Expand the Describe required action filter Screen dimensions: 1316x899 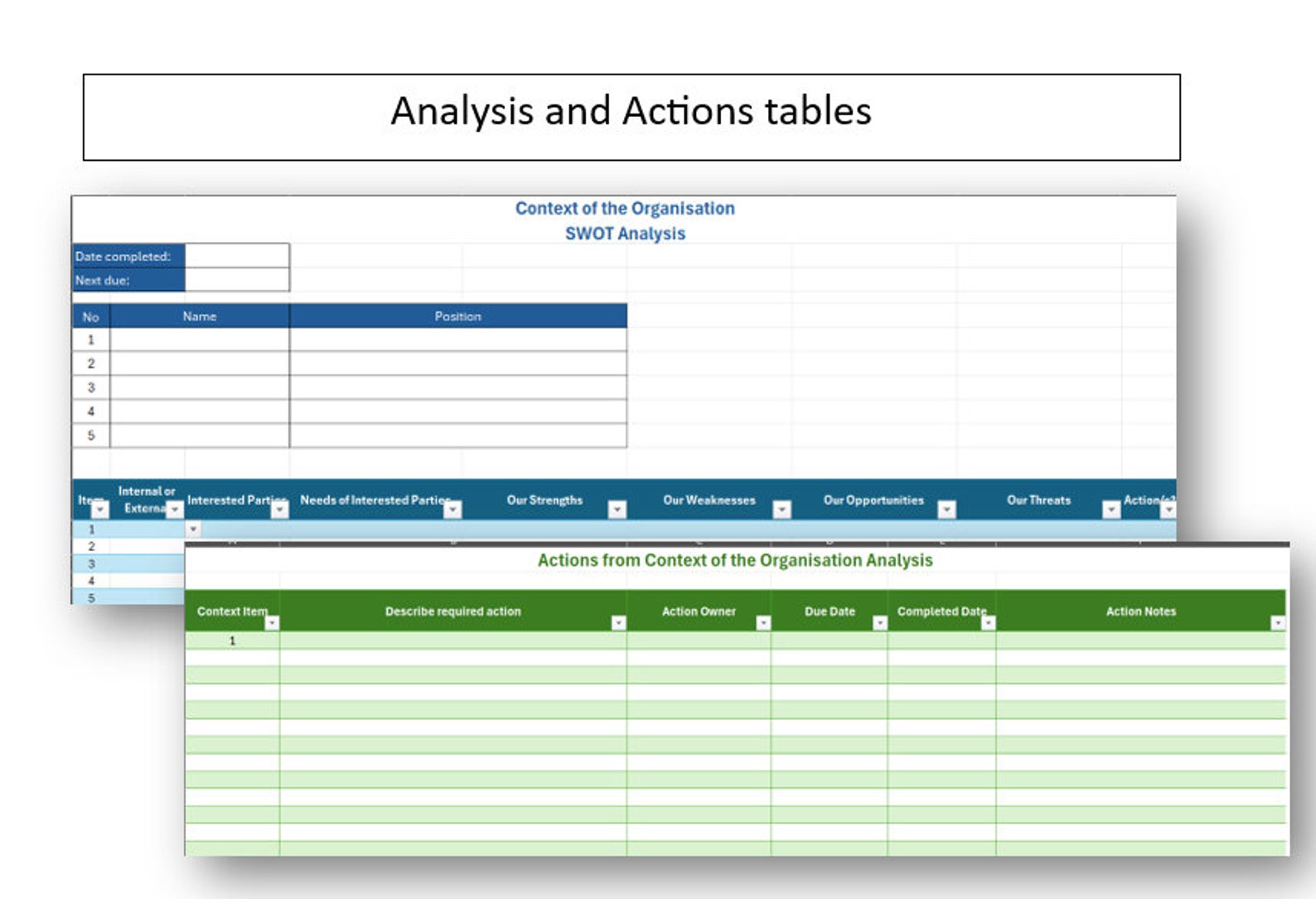coord(618,623)
